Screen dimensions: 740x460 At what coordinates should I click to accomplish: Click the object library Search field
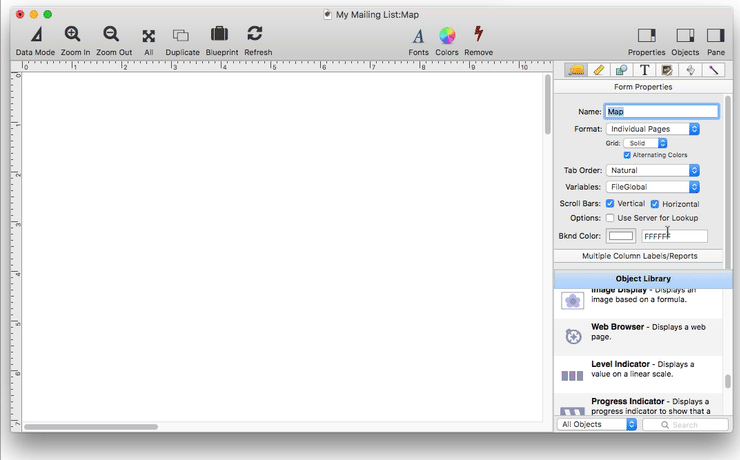pos(685,425)
